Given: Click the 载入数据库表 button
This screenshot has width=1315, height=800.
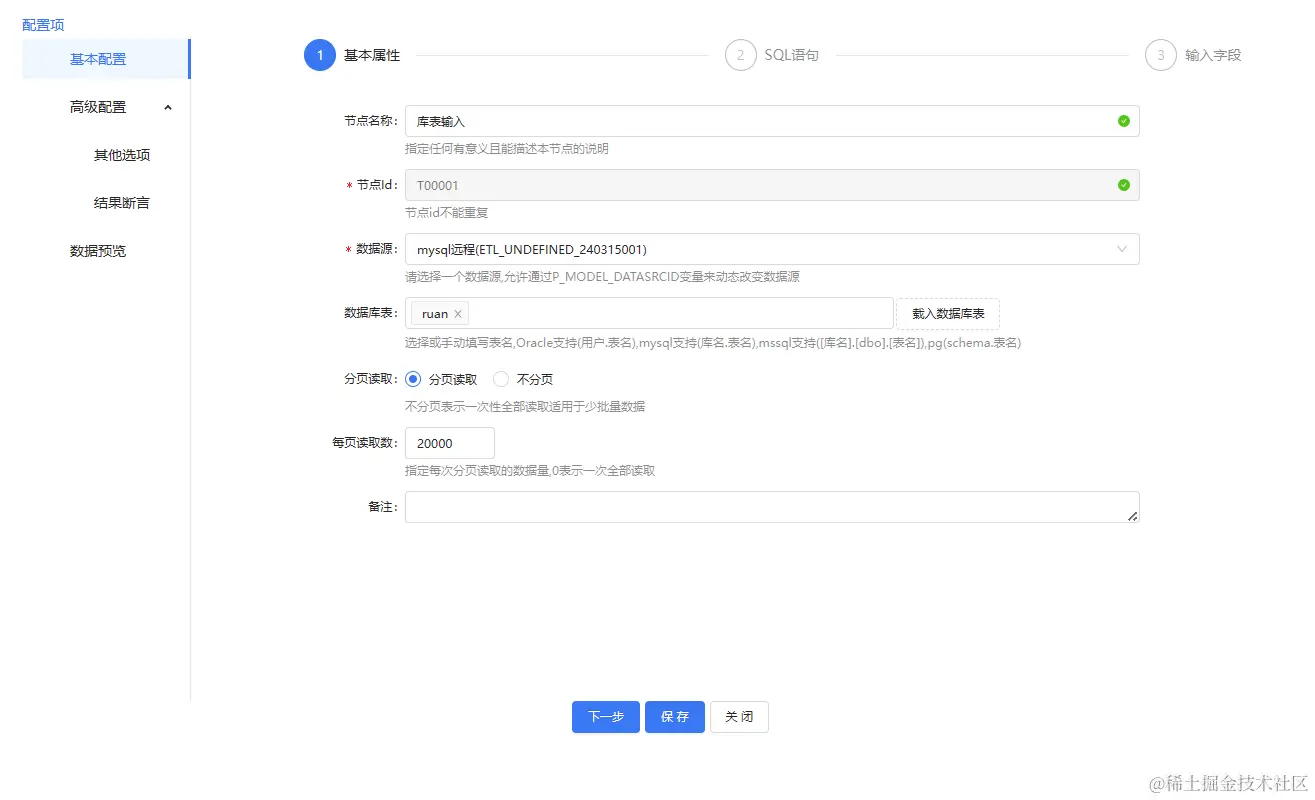Looking at the screenshot, I should pos(948,314).
